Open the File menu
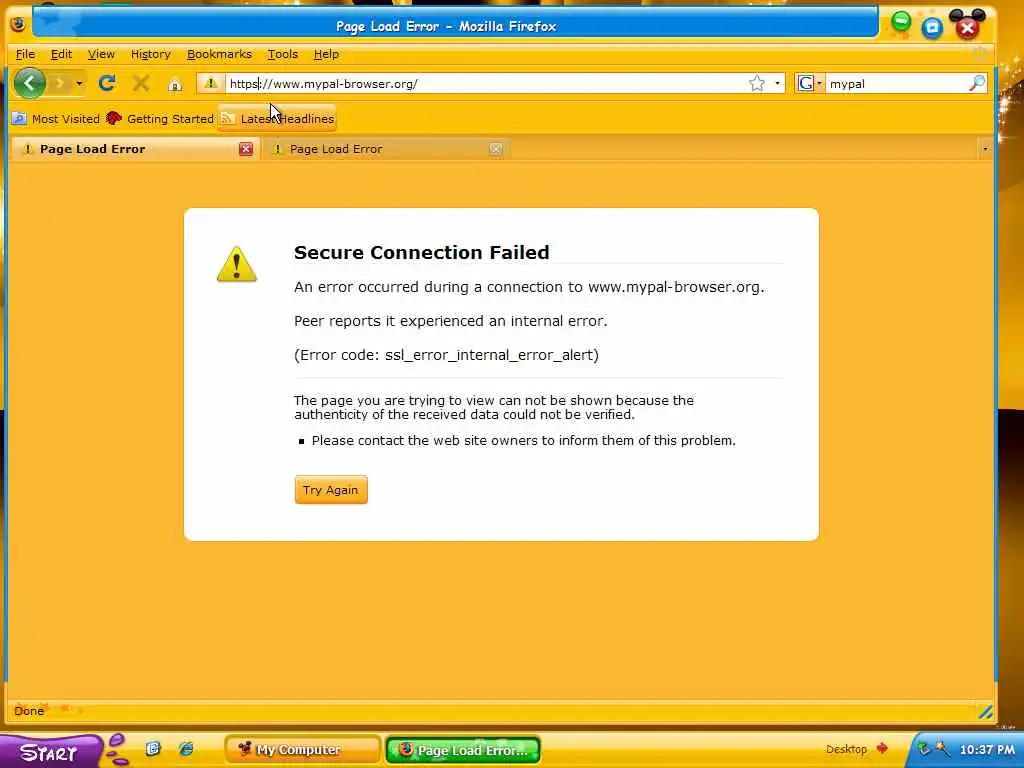This screenshot has width=1024, height=768. pos(25,54)
